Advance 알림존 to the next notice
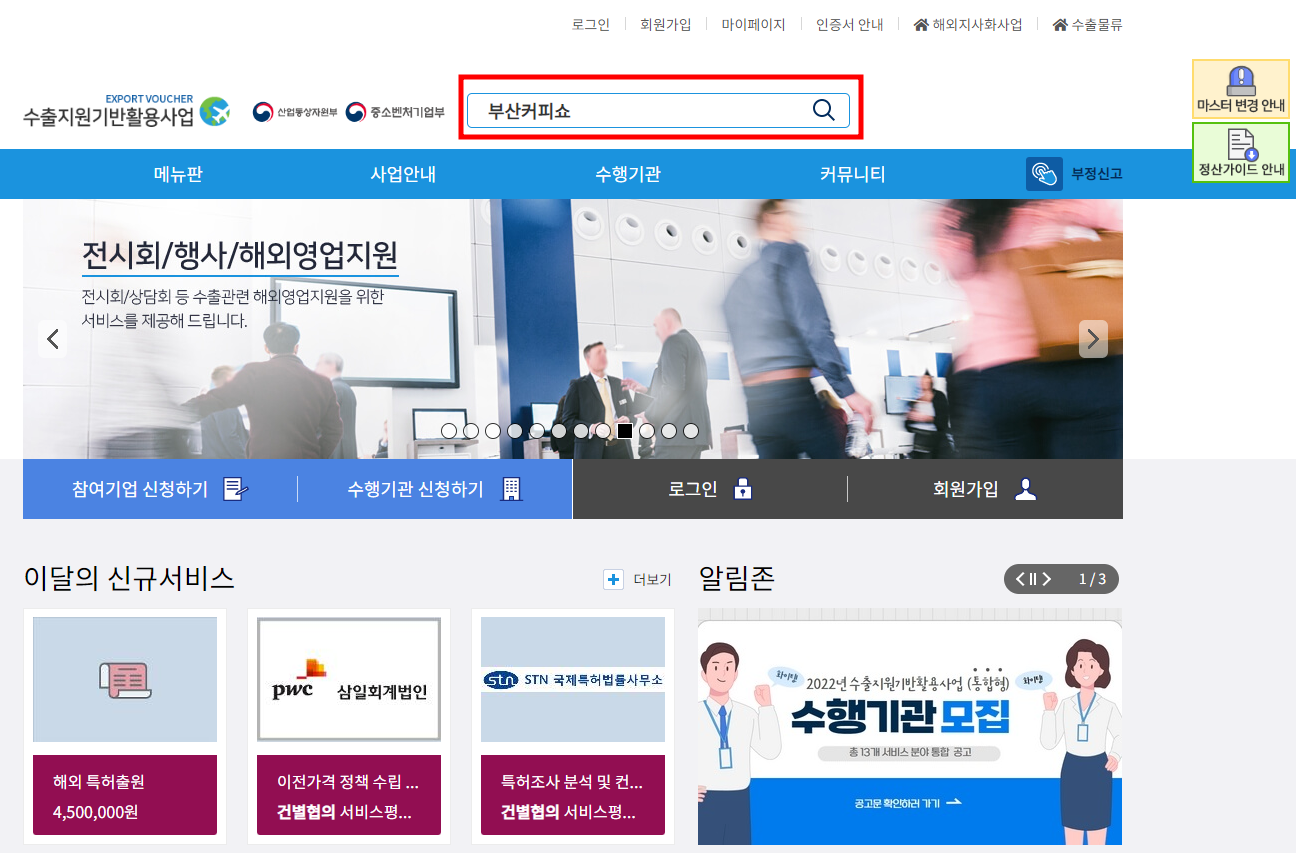This screenshot has height=853, width=1296. 1047,579
